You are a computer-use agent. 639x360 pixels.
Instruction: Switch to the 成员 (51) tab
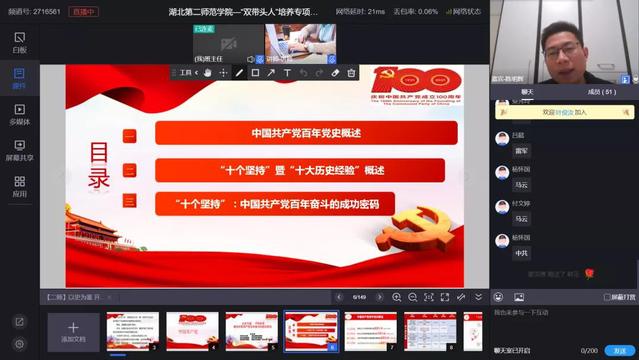click(602, 92)
